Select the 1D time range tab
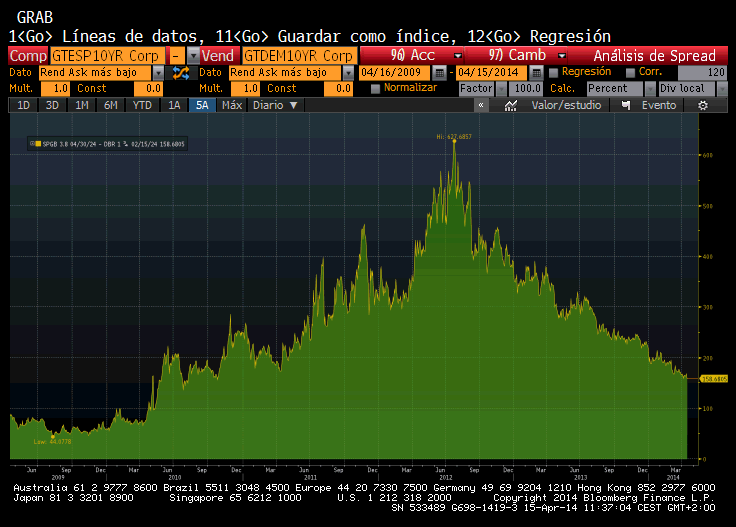Screen dimensions: 736x527 (x=23, y=105)
